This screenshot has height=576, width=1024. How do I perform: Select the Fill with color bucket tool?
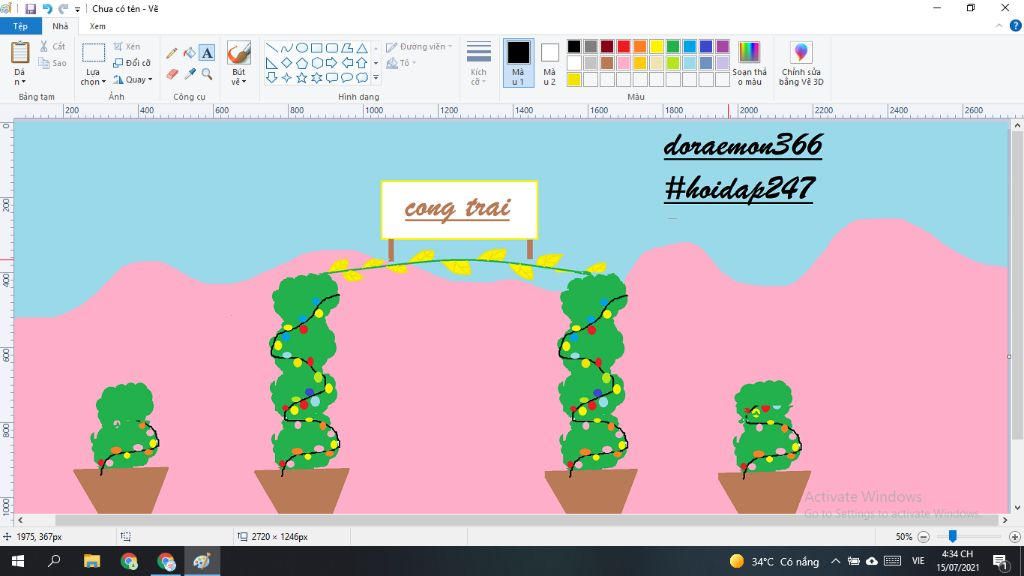(189, 54)
